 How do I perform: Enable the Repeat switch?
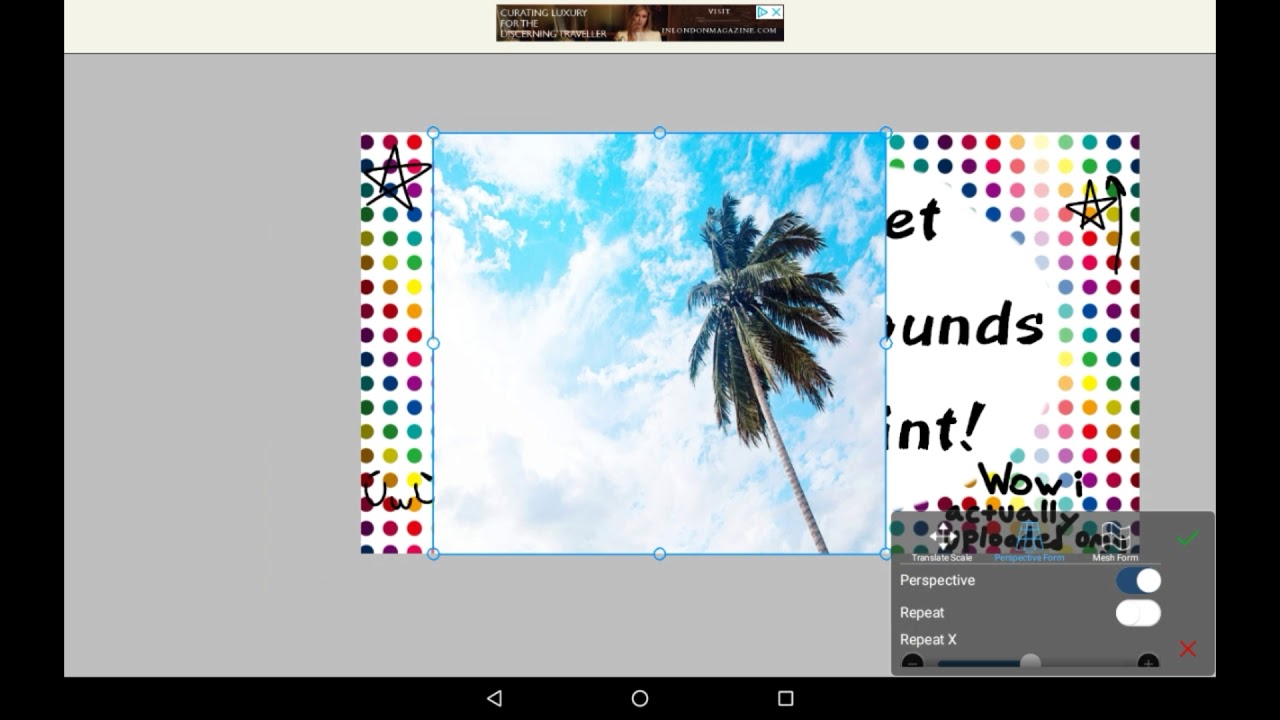click(1138, 613)
